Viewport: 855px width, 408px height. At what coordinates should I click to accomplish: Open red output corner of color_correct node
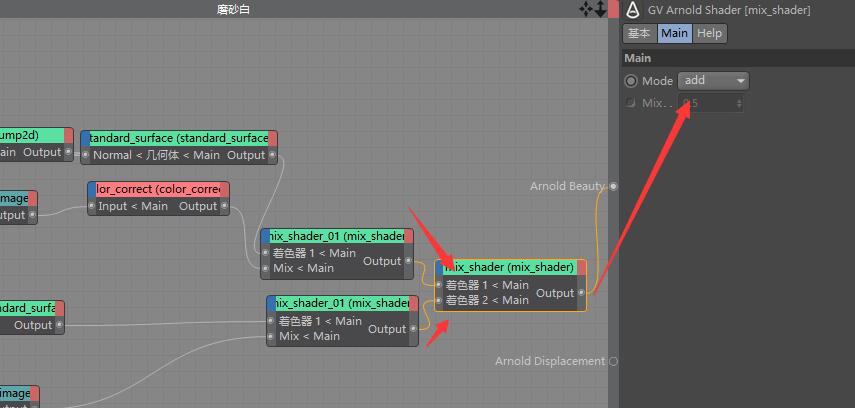(x=225, y=189)
